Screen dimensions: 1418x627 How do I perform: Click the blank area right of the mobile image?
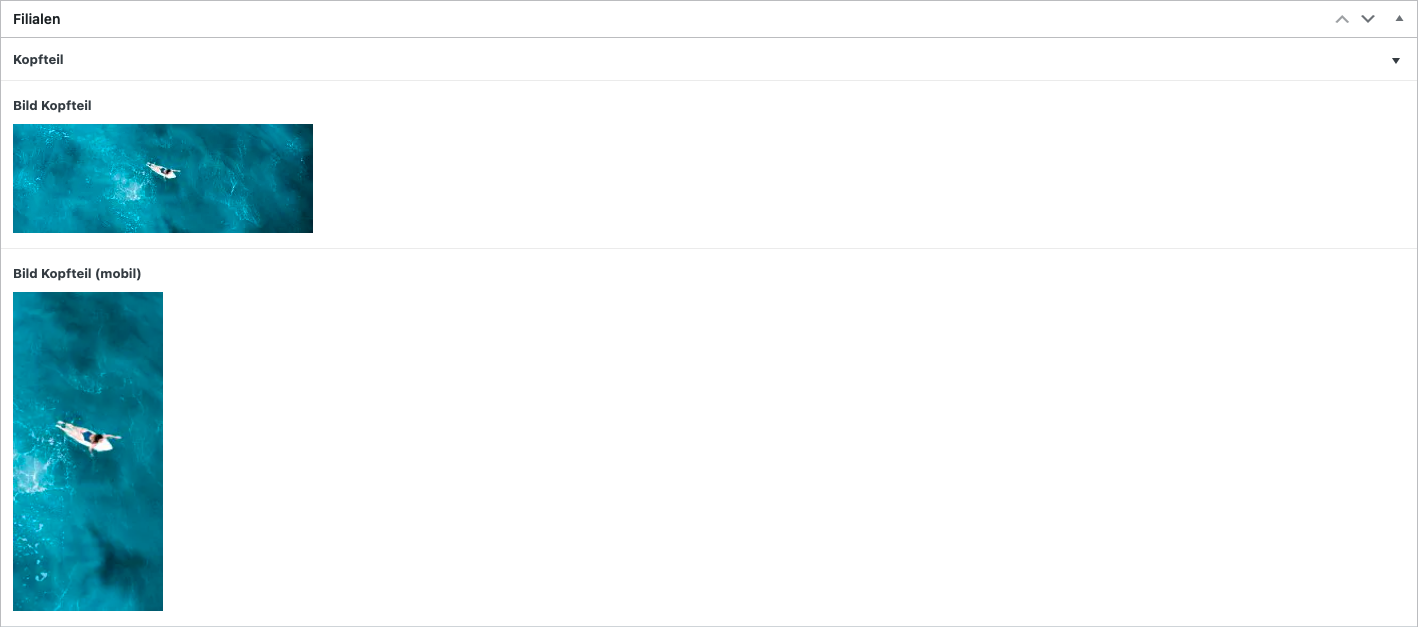(700, 450)
